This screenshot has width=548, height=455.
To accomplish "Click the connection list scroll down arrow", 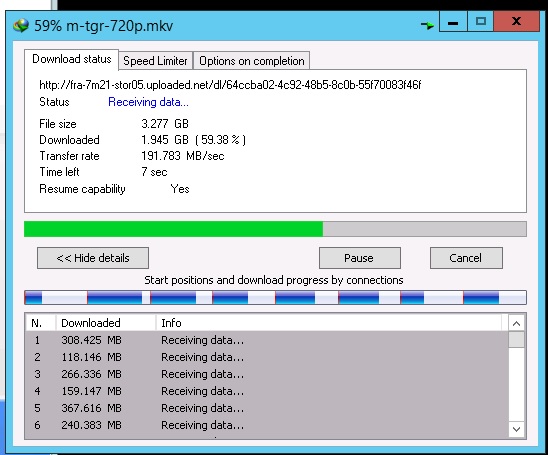I will [517, 429].
